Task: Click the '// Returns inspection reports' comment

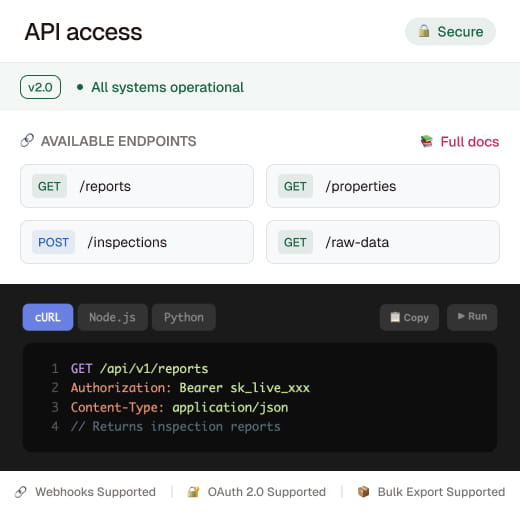Action: pos(175,427)
